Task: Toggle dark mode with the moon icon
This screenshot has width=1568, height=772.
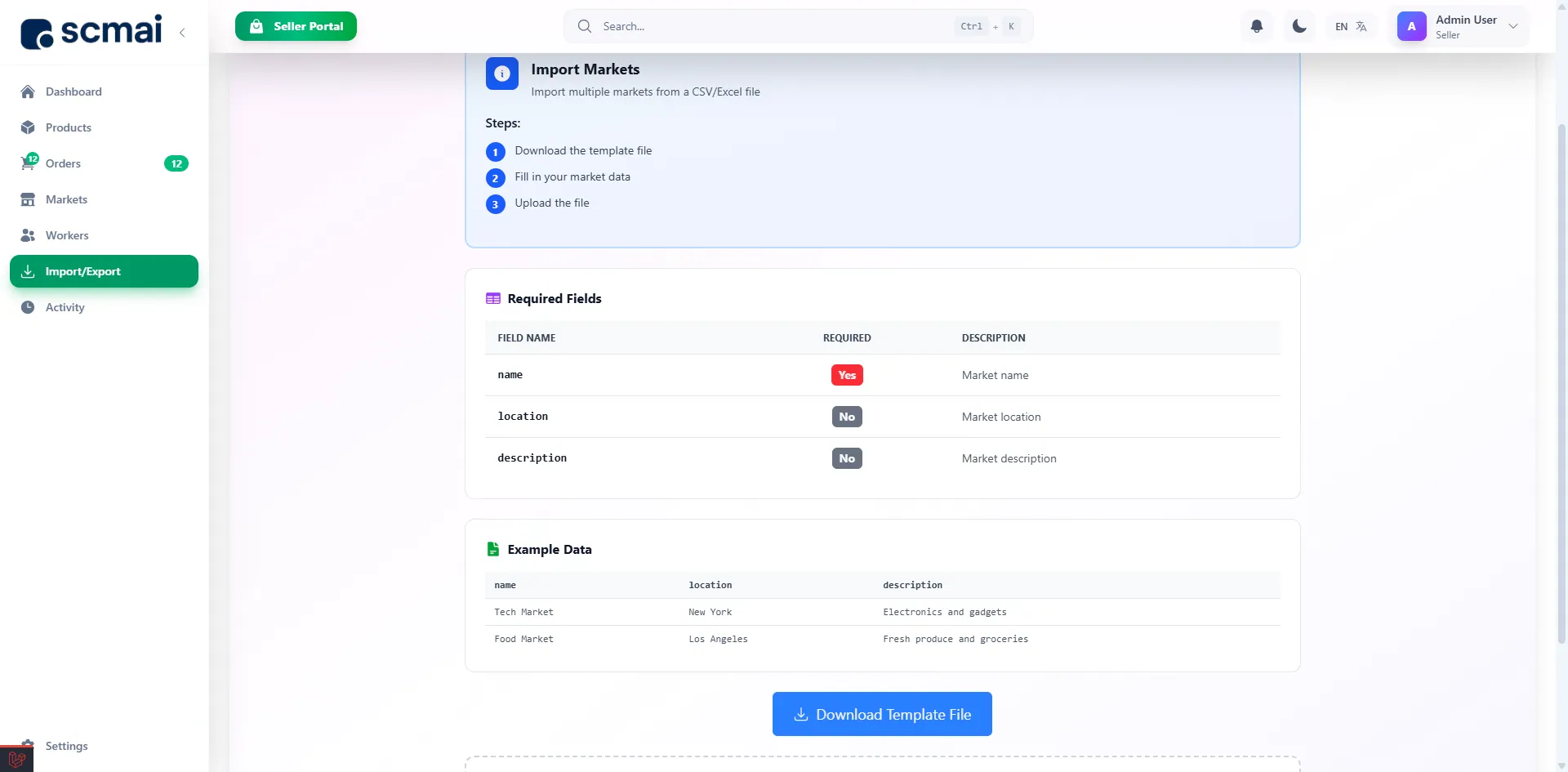Action: pyautogui.click(x=1299, y=26)
